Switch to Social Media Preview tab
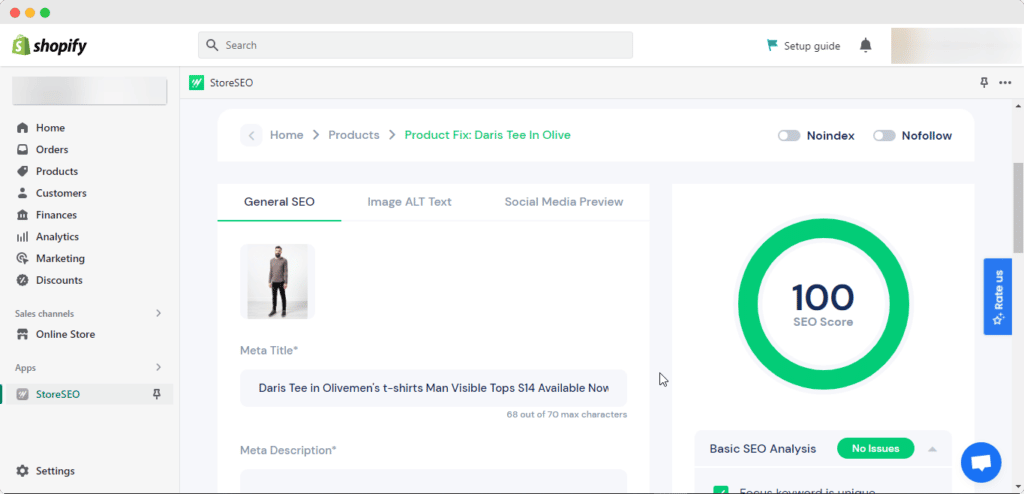This screenshot has width=1024, height=494. [564, 202]
